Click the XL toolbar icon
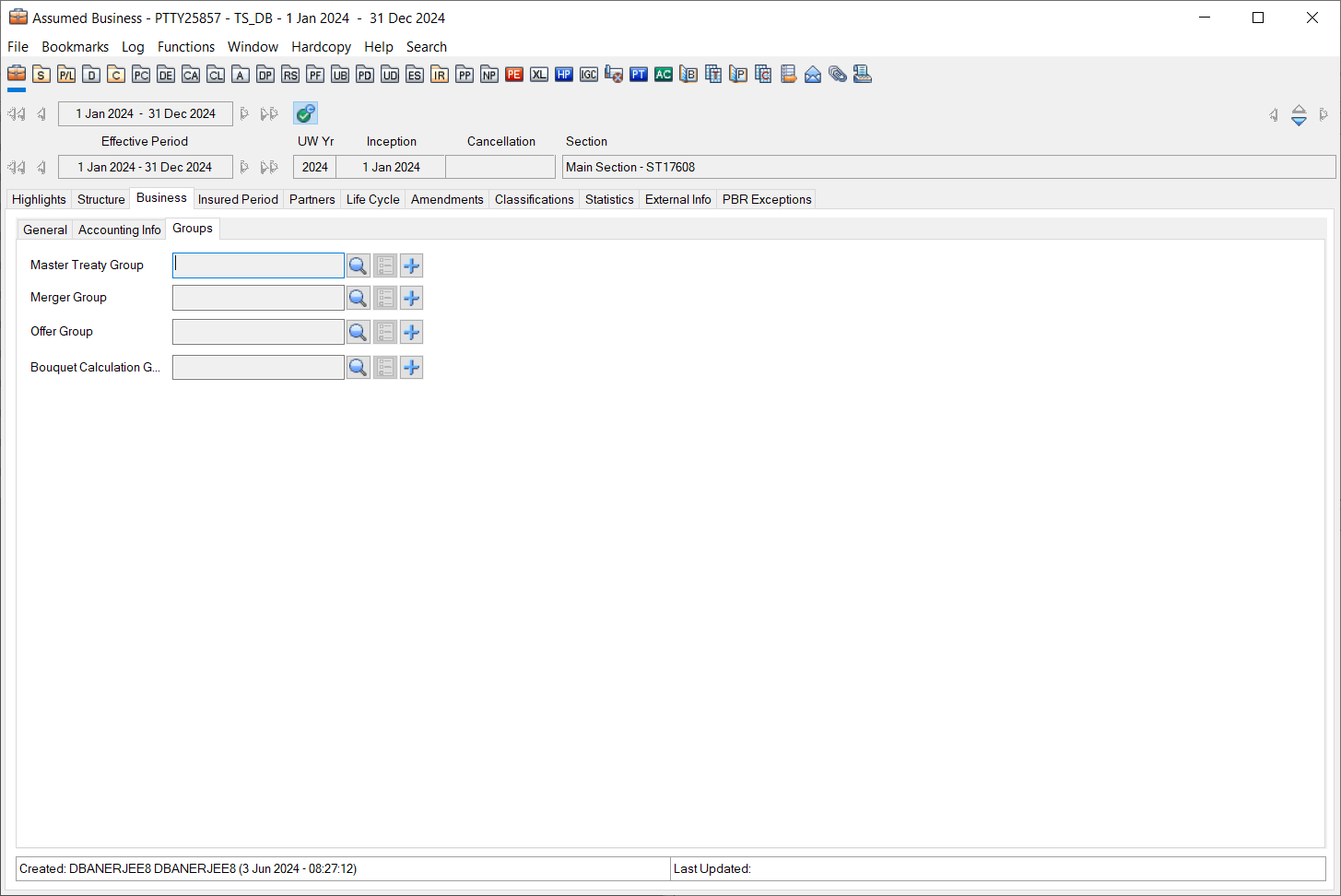This screenshot has width=1341, height=896. coord(539,75)
